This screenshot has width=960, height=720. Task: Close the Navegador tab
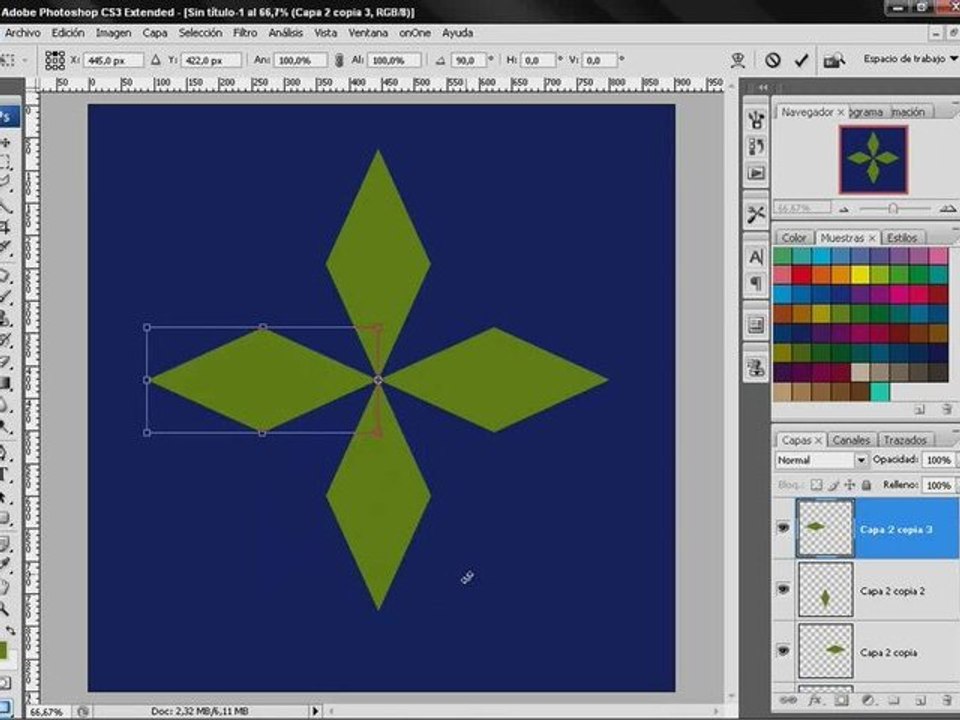point(841,112)
